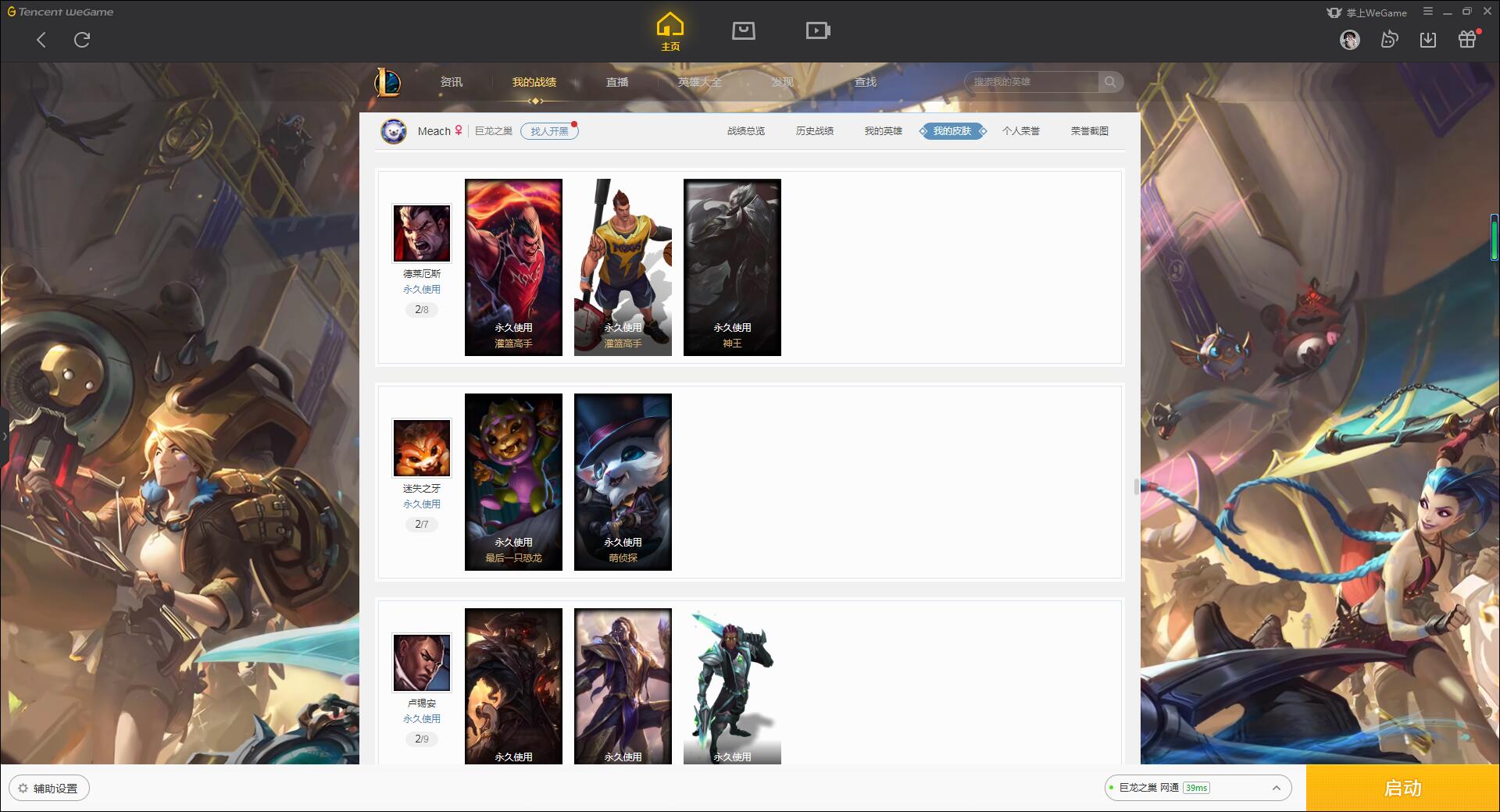Click the League of Legends logo
1500x812 pixels.
(x=387, y=82)
